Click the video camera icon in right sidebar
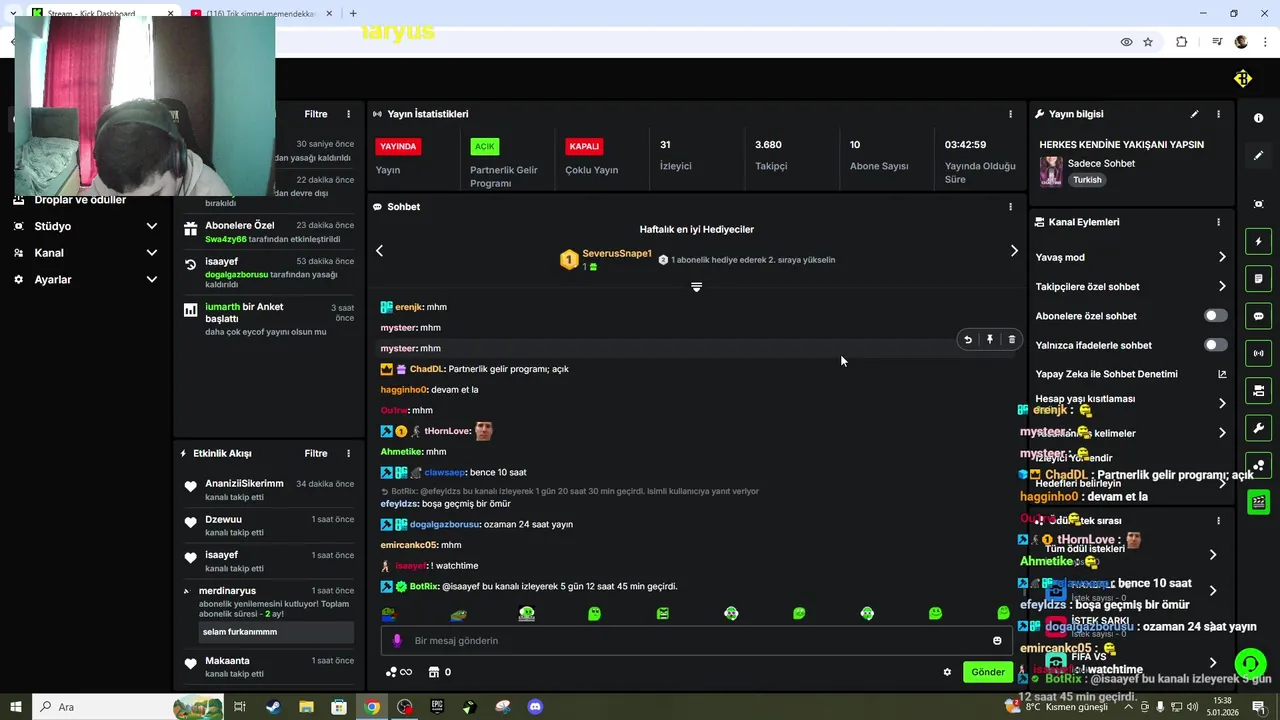Viewport: 1280px width, 720px height. pyautogui.click(x=1258, y=390)
